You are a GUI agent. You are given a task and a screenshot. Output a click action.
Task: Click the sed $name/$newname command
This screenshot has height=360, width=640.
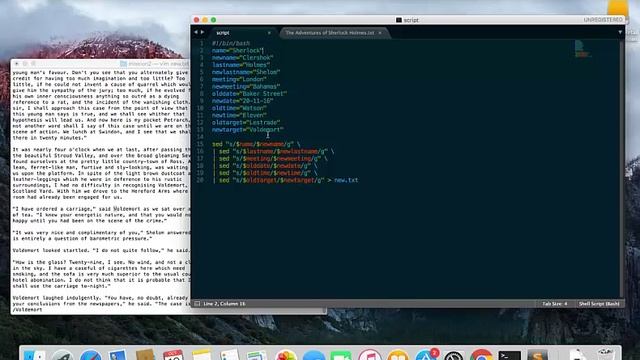click(256, 144)
